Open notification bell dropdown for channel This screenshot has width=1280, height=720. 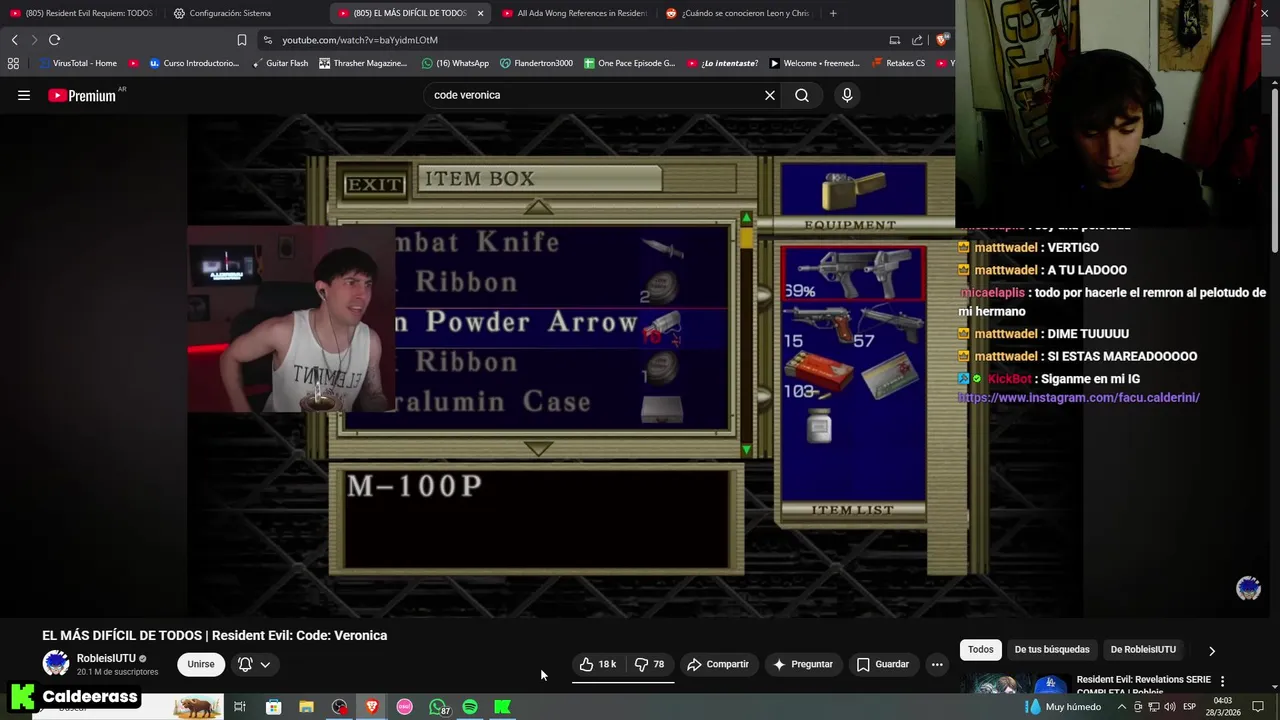(254, 664)
